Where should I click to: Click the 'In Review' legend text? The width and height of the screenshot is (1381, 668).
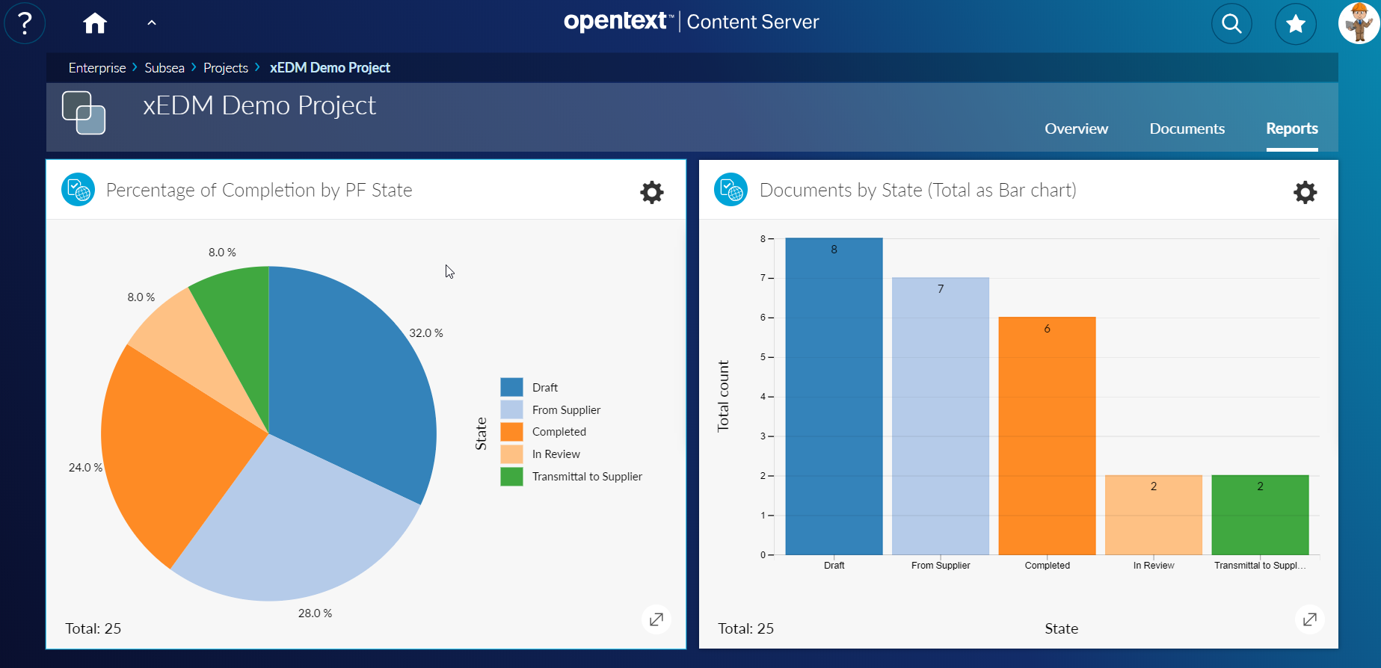tap(556, 454)
